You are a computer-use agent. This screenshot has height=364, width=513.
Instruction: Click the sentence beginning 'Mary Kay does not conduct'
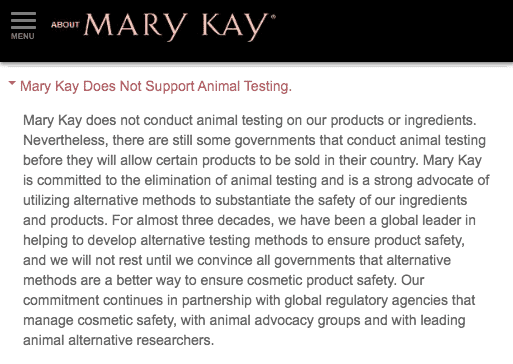250,120
